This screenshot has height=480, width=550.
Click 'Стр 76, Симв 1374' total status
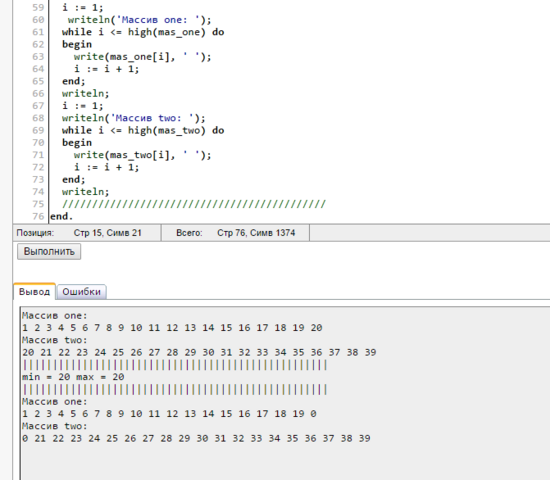pos(256,233)
